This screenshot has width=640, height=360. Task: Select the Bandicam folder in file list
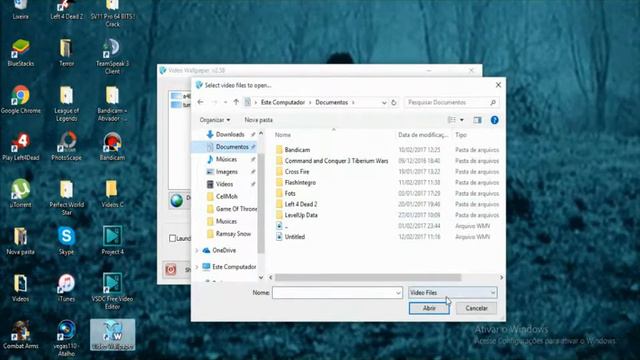(x=297, y=150)
